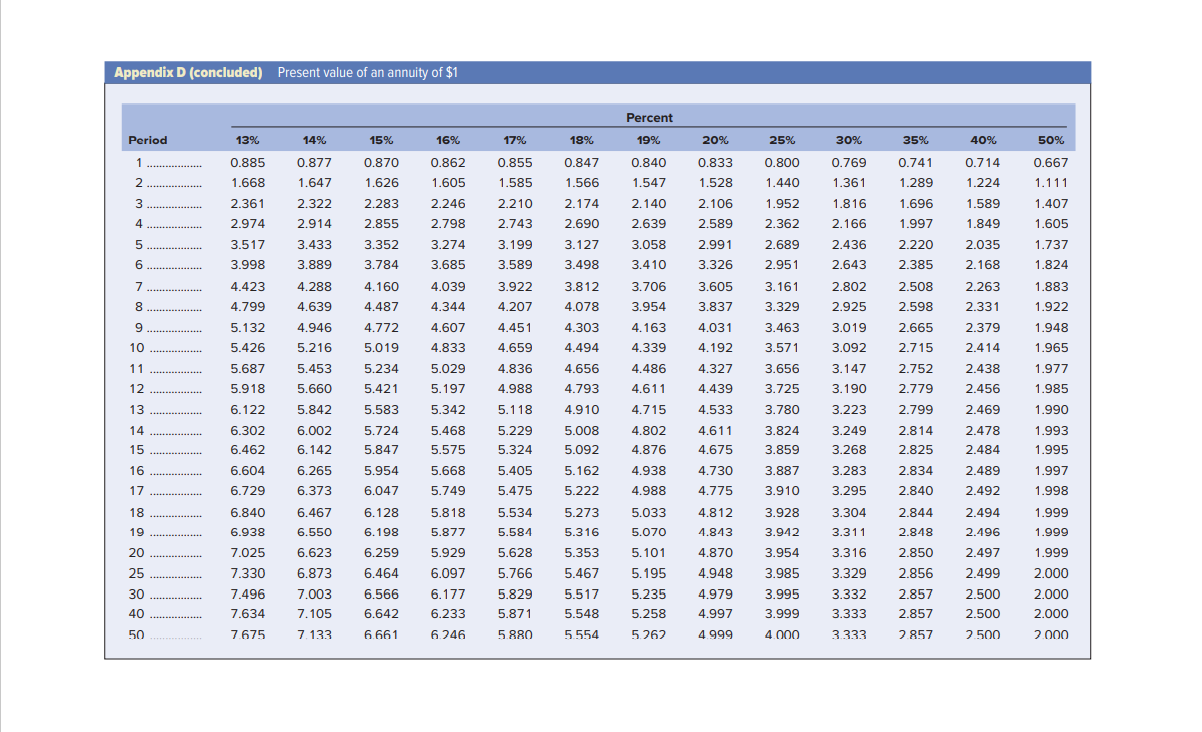This screenshot has height=732, width=1202.
Task: Select the 35% column header
Action: click(916, 140)
